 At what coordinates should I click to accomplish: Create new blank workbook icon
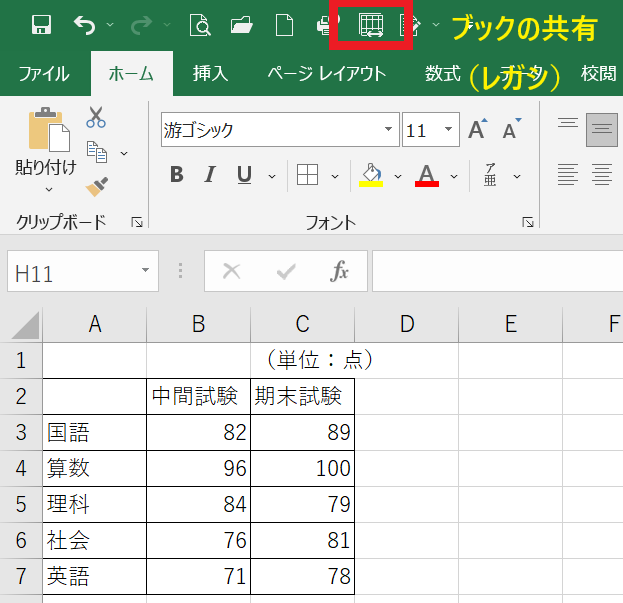tap(285, 25)
